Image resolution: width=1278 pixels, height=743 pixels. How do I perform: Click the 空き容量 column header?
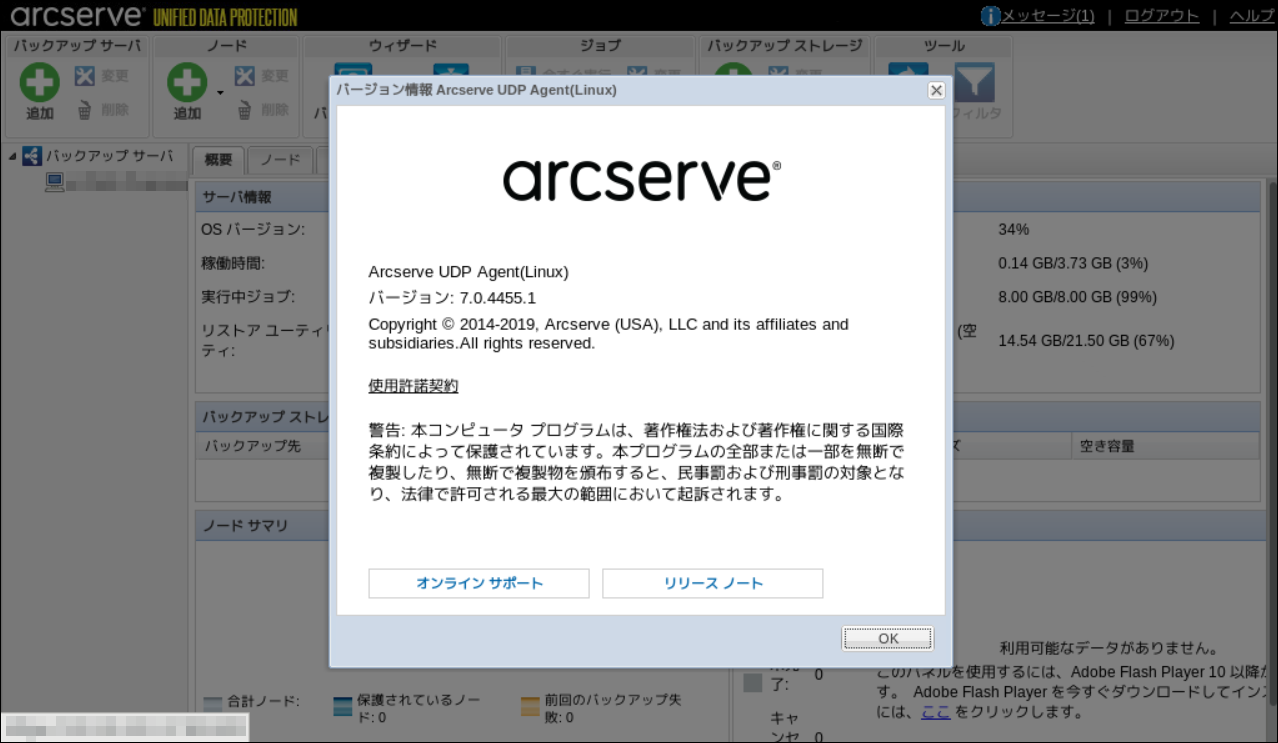(1107, 446)
